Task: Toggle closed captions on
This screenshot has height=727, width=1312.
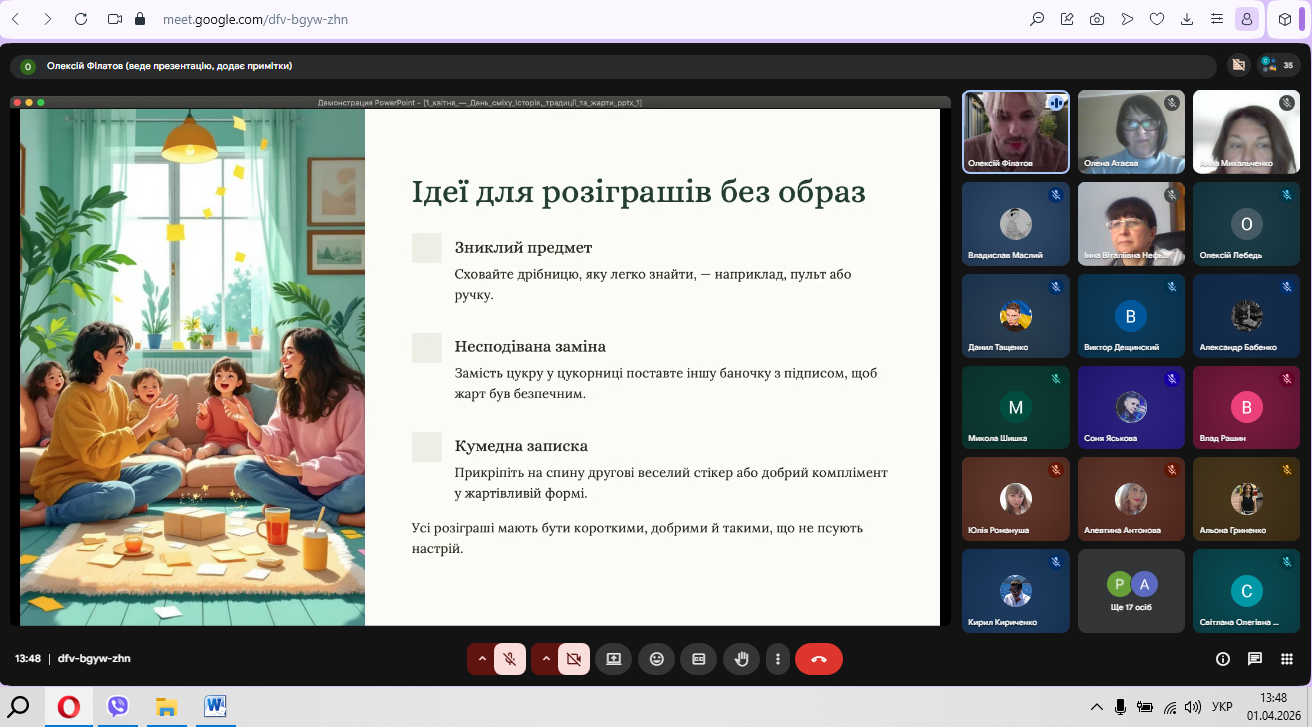Action: point(698,659)
